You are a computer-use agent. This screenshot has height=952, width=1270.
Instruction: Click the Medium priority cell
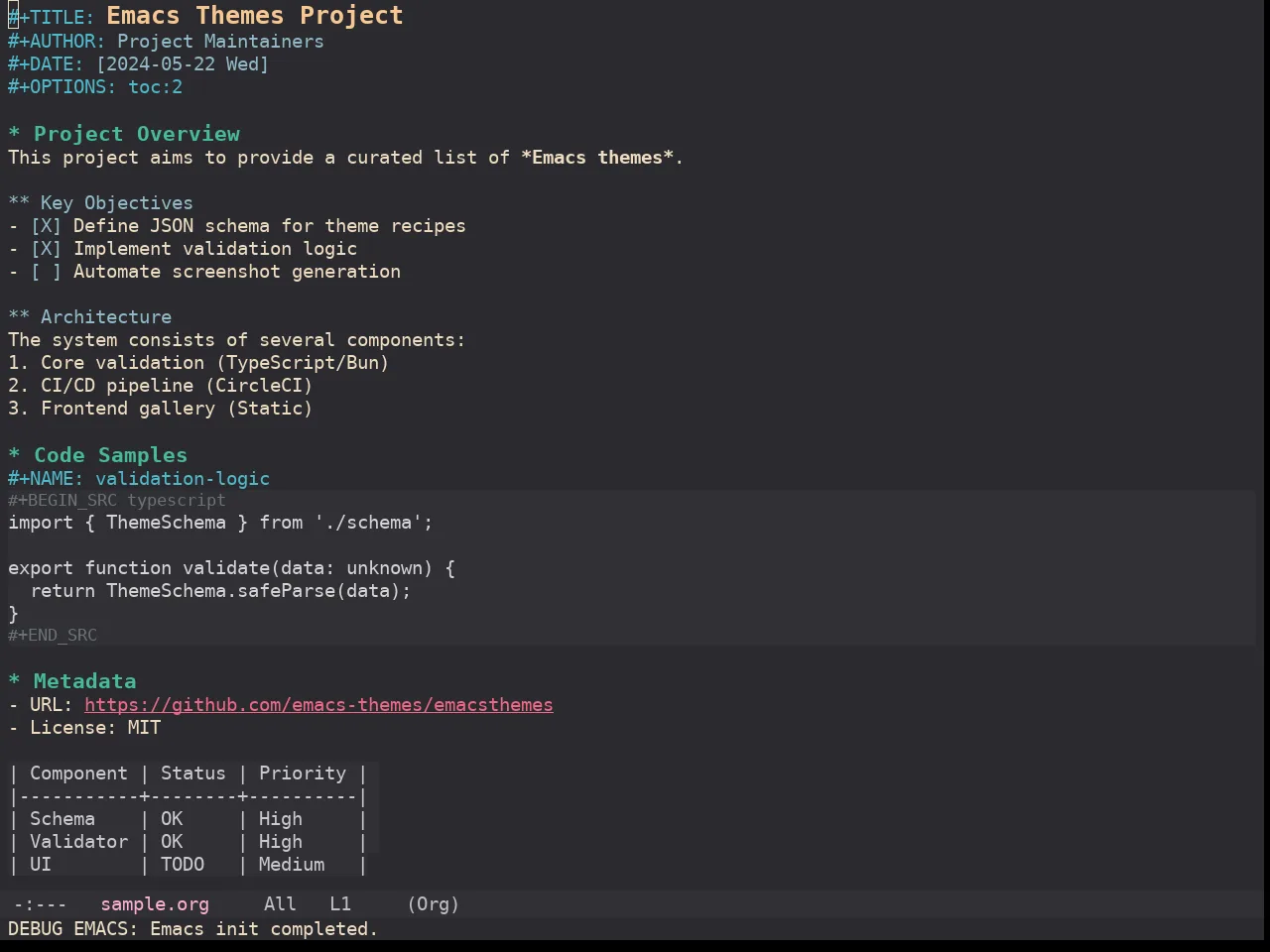292,865
